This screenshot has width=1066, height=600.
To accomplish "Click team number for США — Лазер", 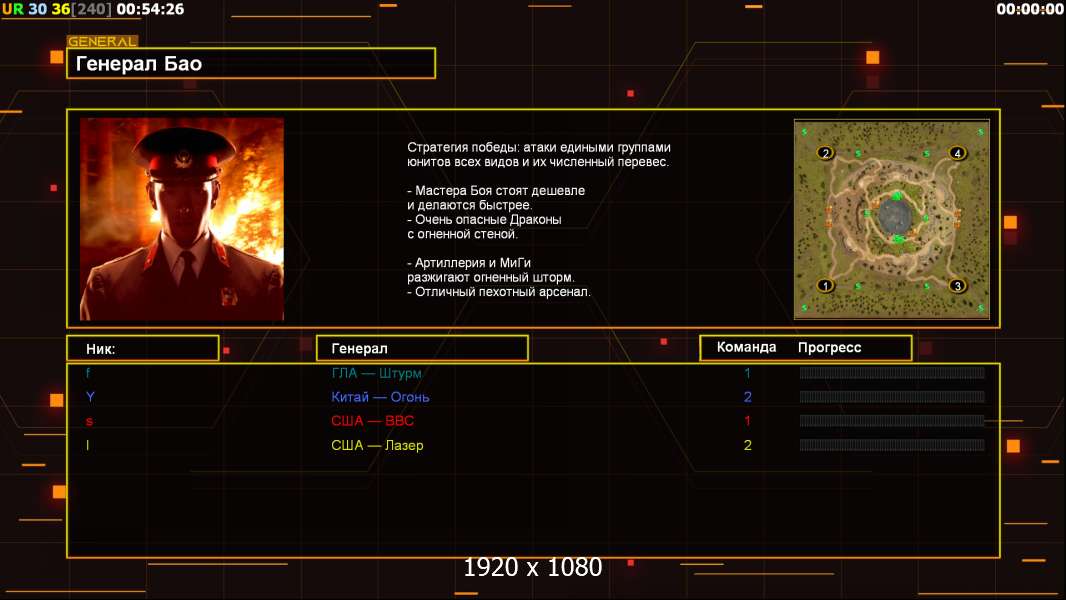I will tap(747, 445).
